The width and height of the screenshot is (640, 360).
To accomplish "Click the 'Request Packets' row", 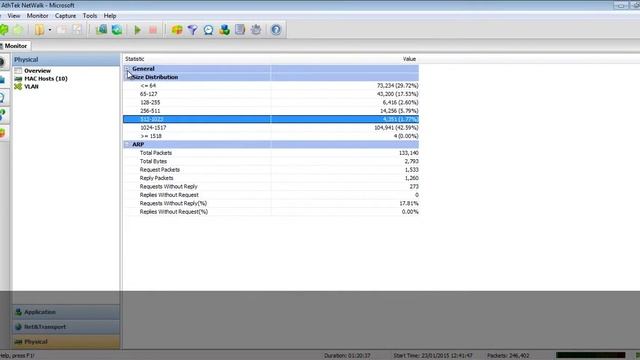I will (x=271, y=169).
